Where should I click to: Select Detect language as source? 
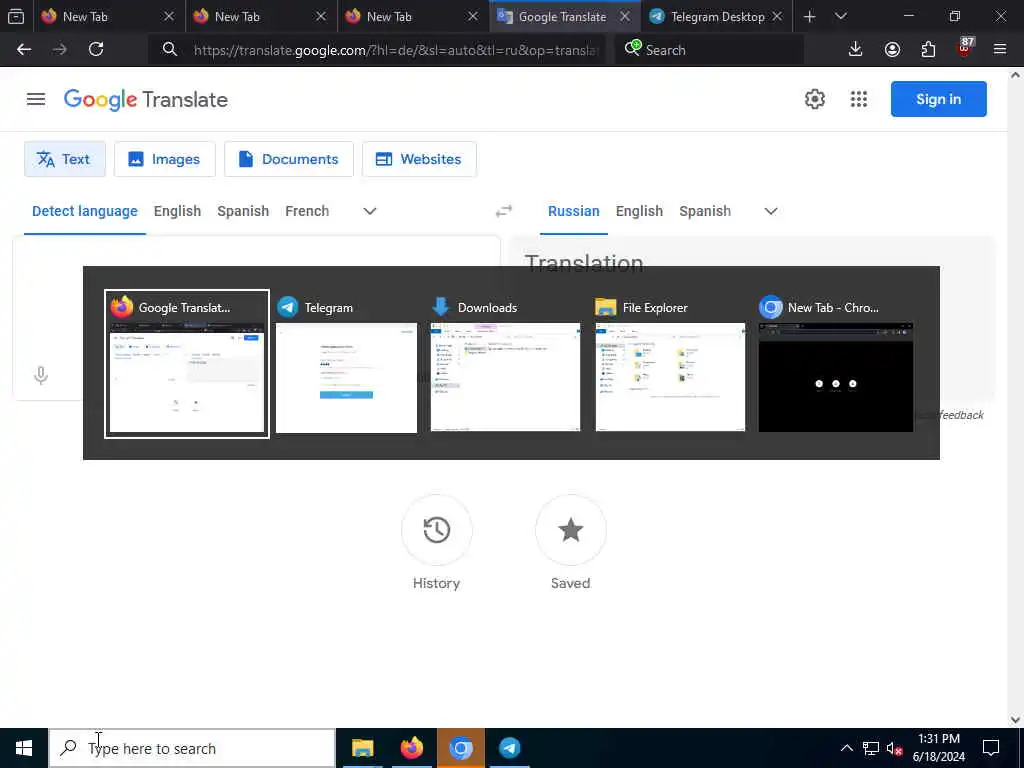coord(85,211)
